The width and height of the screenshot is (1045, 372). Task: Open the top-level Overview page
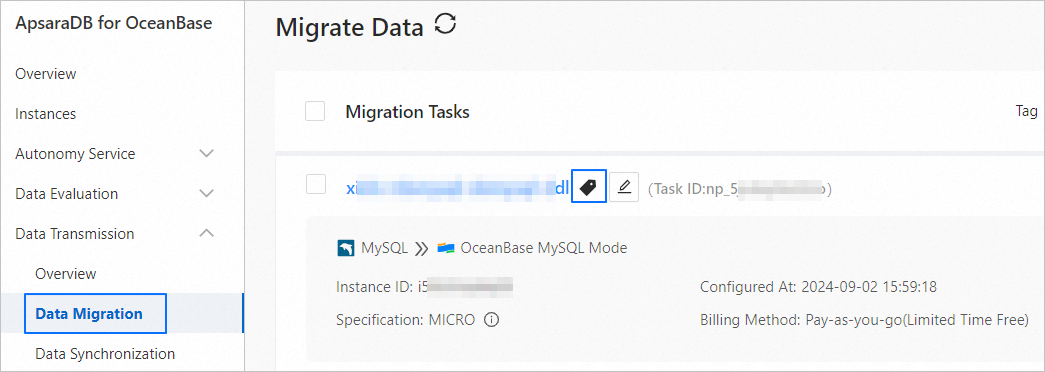point(46,74)
